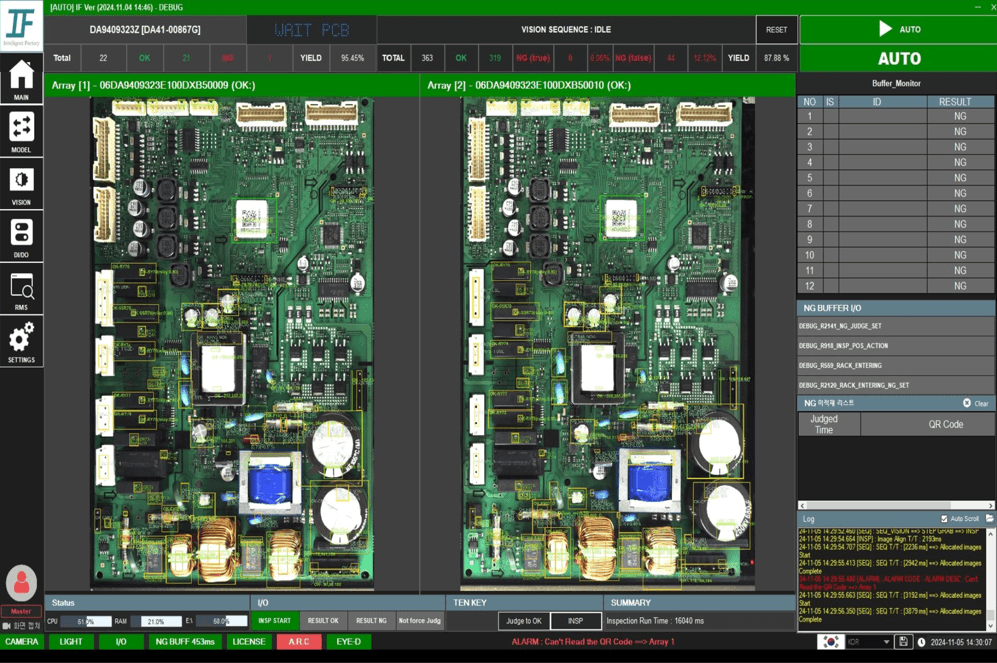The image size is (997, 663).
Task: Click the Array [1] header bar
Action: click(232, 85)
